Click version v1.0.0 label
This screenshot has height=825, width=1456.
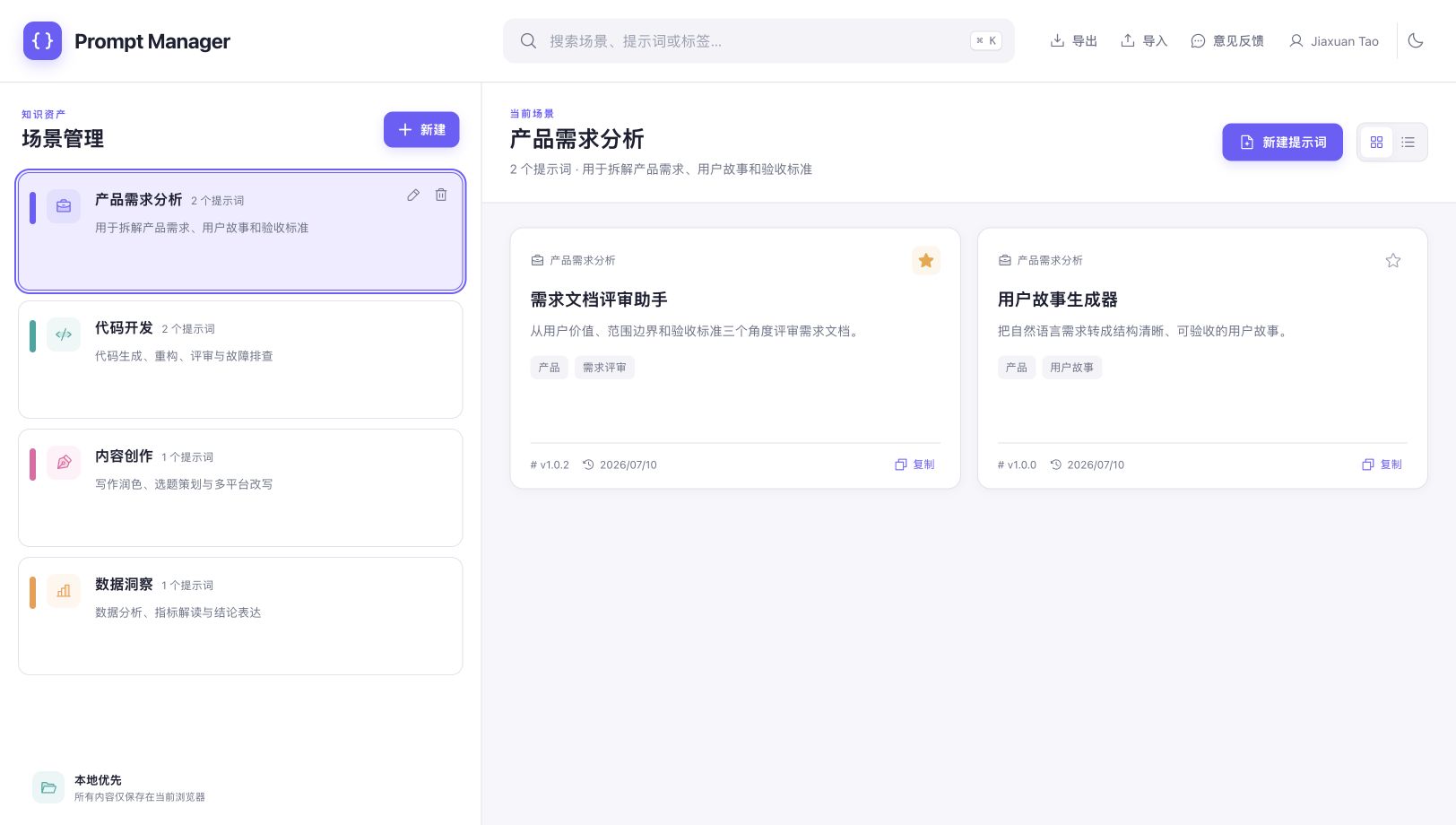[x=1017, y=465]
